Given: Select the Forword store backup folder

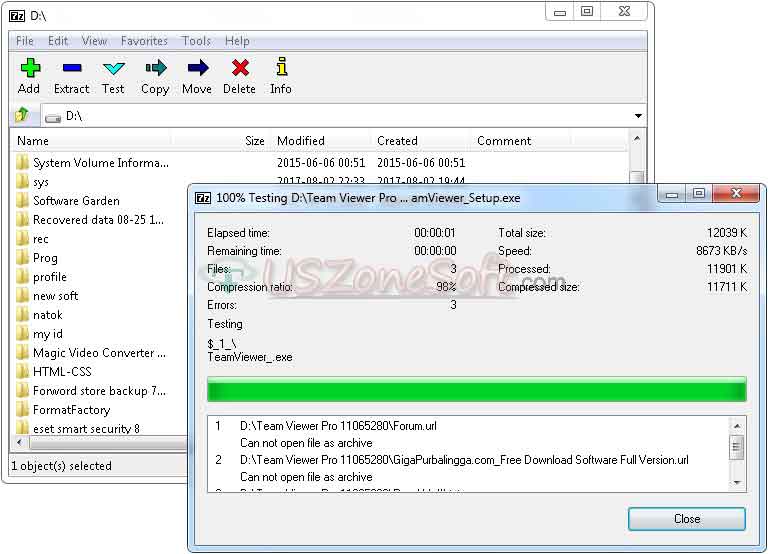Looking at the screenshot, I should click(101, 391).
